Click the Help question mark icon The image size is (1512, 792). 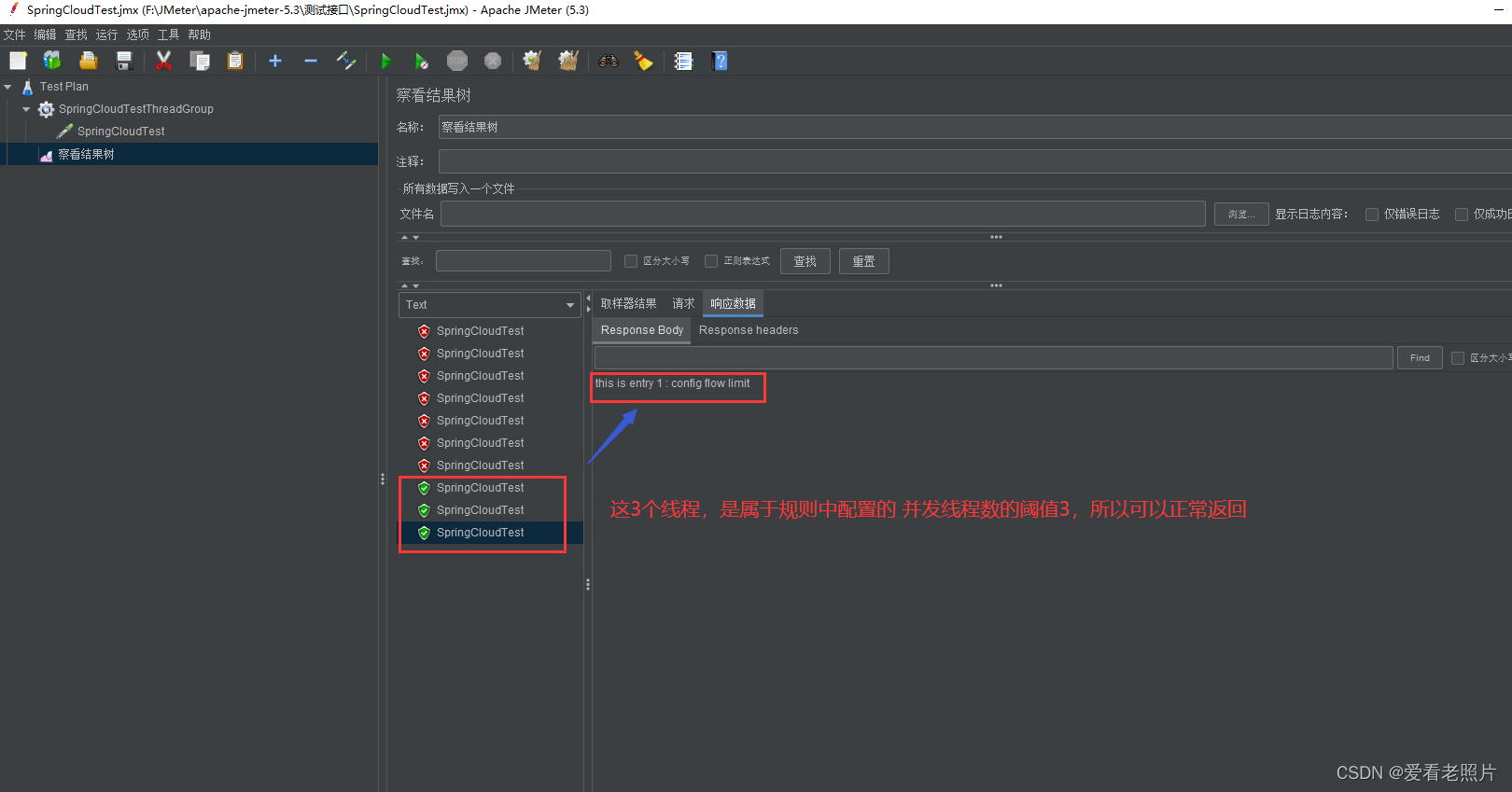[x=720, y=61]
